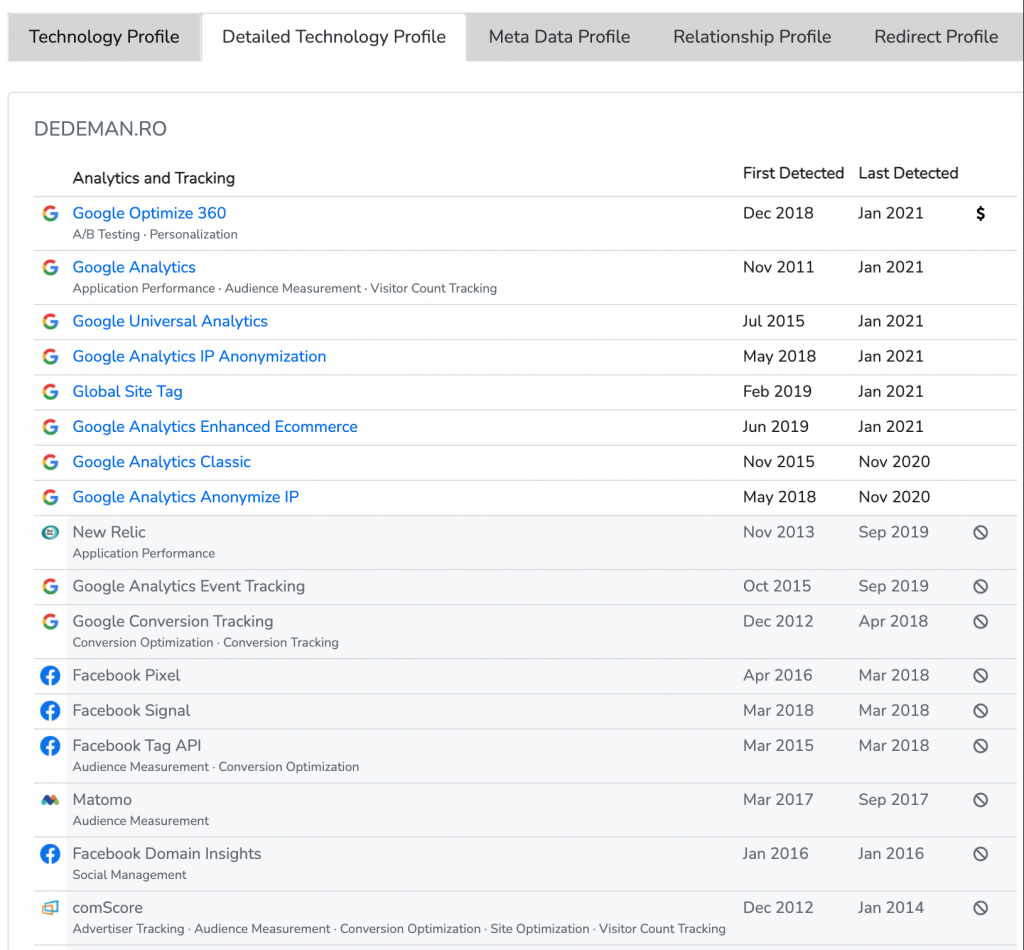
Task: Click the not-detected icon on comScore row
Action: 980,908
